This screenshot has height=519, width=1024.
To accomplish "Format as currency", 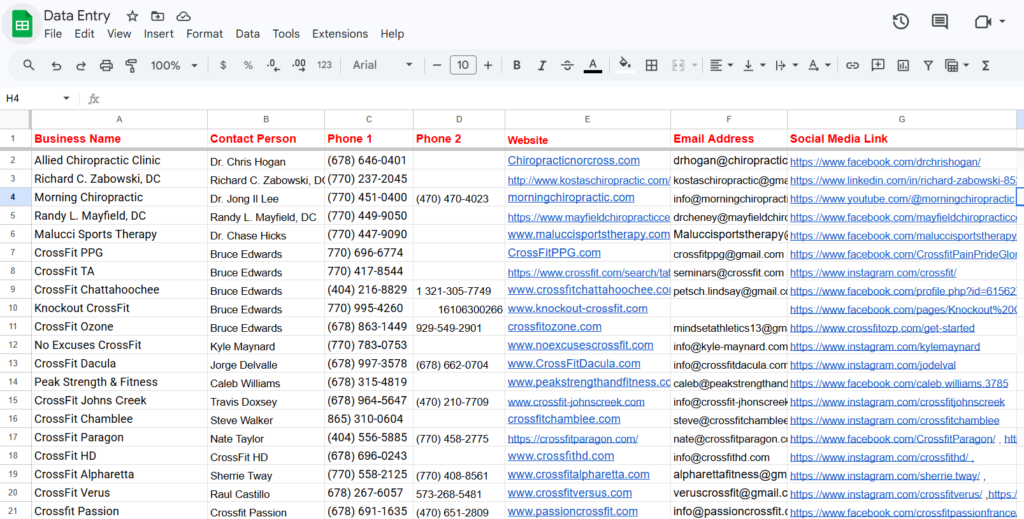I will tap(223, 65).
